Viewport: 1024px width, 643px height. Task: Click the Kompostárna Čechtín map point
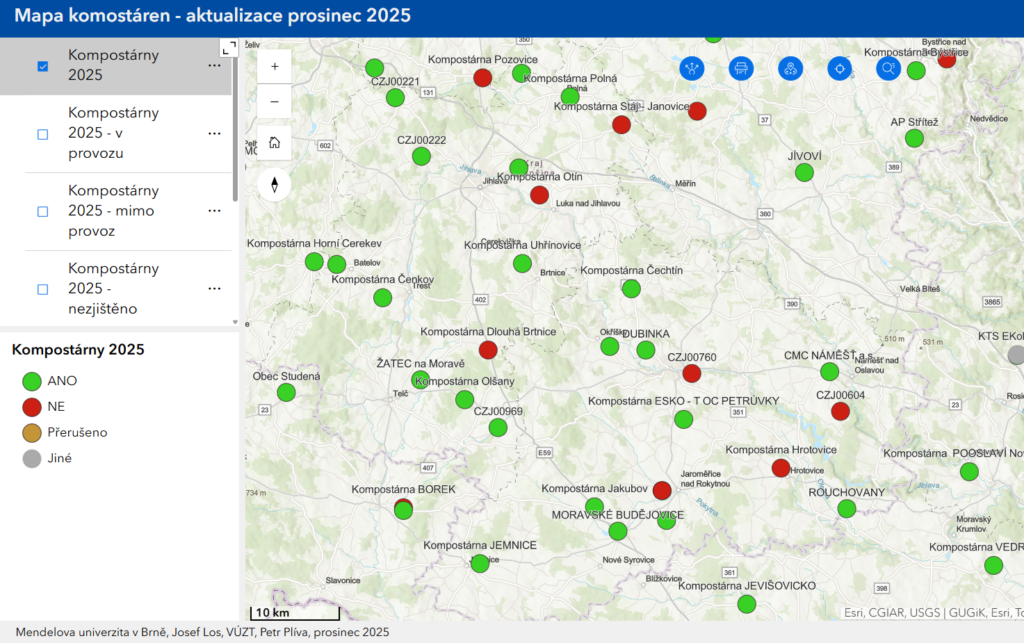point(631,288)
